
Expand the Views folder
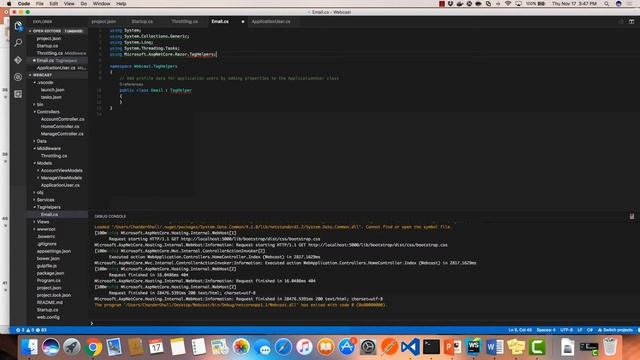point(43,222)
